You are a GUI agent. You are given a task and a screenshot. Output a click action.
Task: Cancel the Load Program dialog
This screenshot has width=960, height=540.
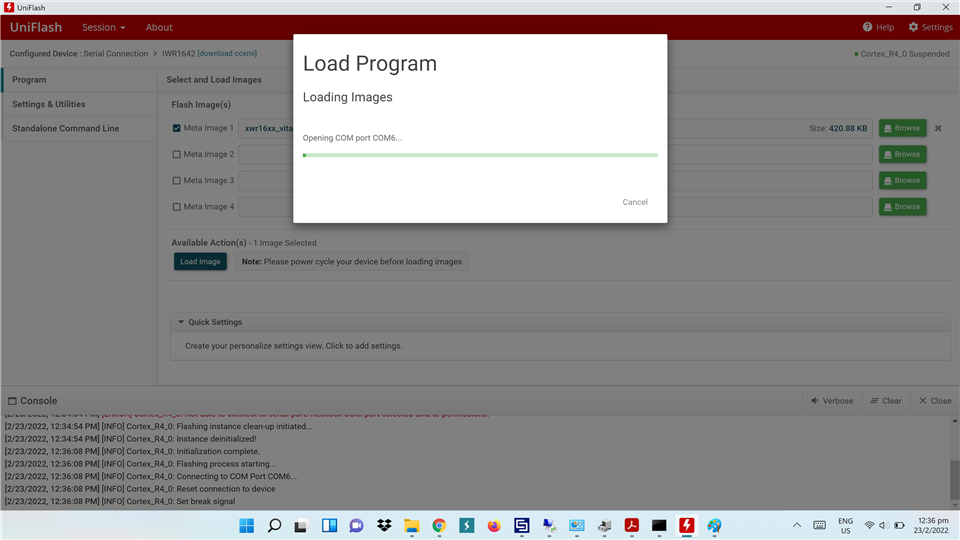(x=635, y=202)
